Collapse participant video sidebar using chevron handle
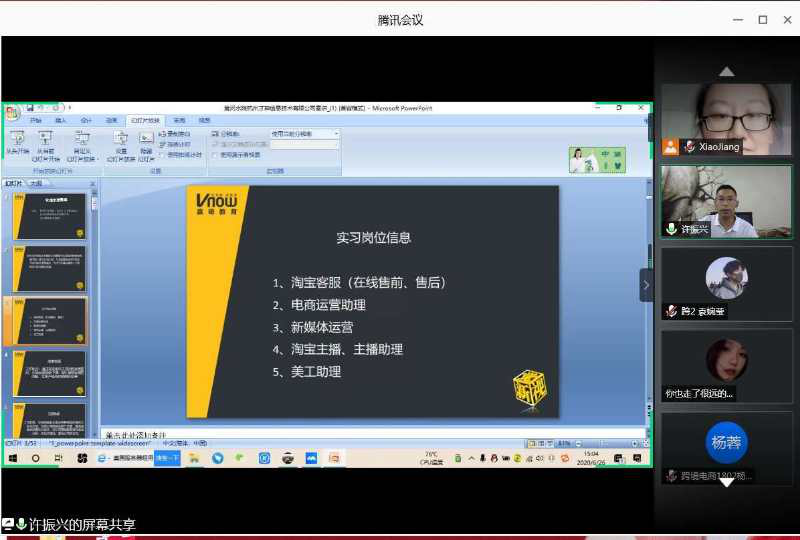 pyautogui.click(x=646, y=285)
